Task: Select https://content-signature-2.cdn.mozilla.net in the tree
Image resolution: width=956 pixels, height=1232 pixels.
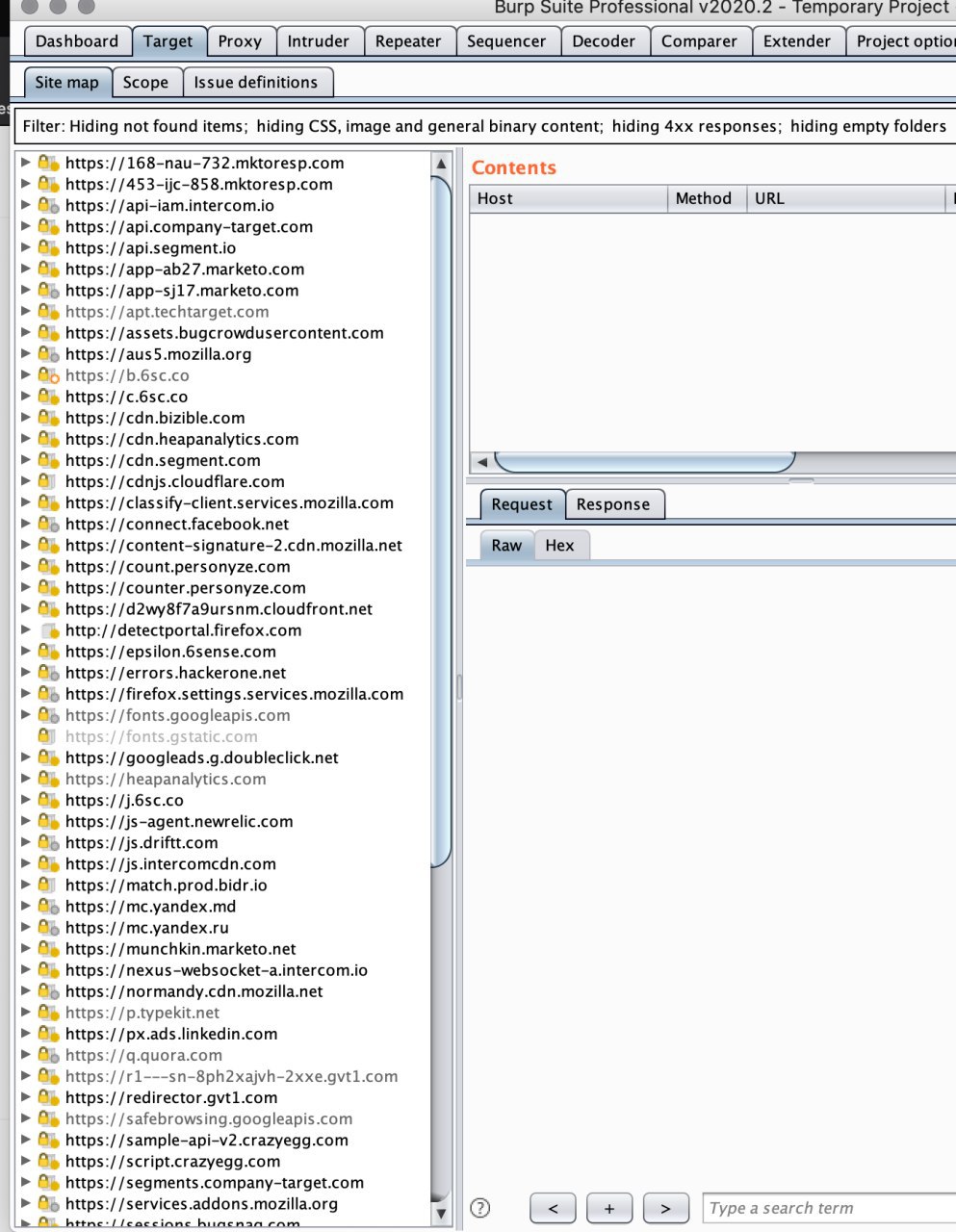Action: pos(234,545)
